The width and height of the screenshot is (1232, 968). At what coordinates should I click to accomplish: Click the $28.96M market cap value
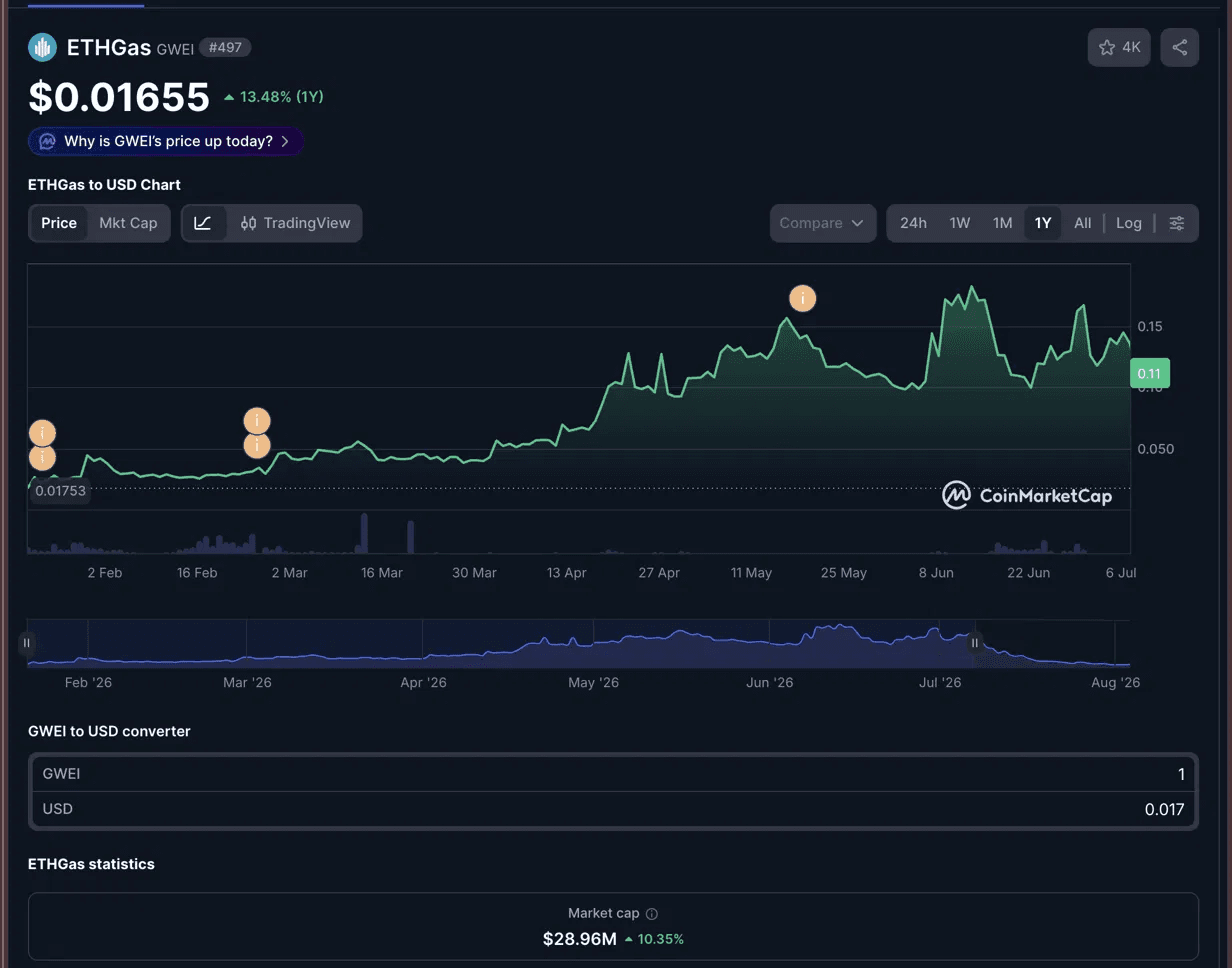click(x=580, y=939)
